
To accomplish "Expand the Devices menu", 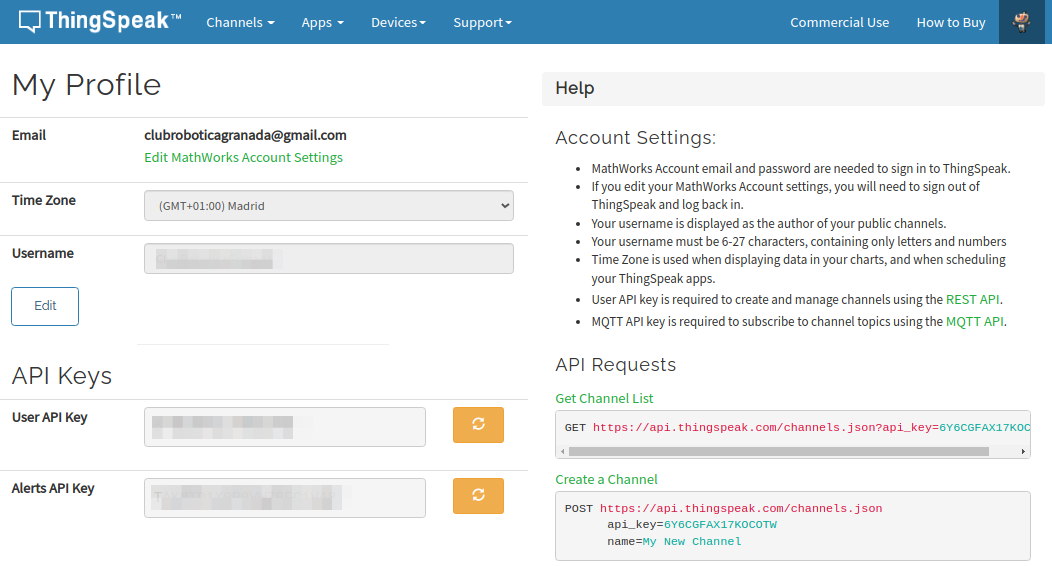I will point(399,22).
